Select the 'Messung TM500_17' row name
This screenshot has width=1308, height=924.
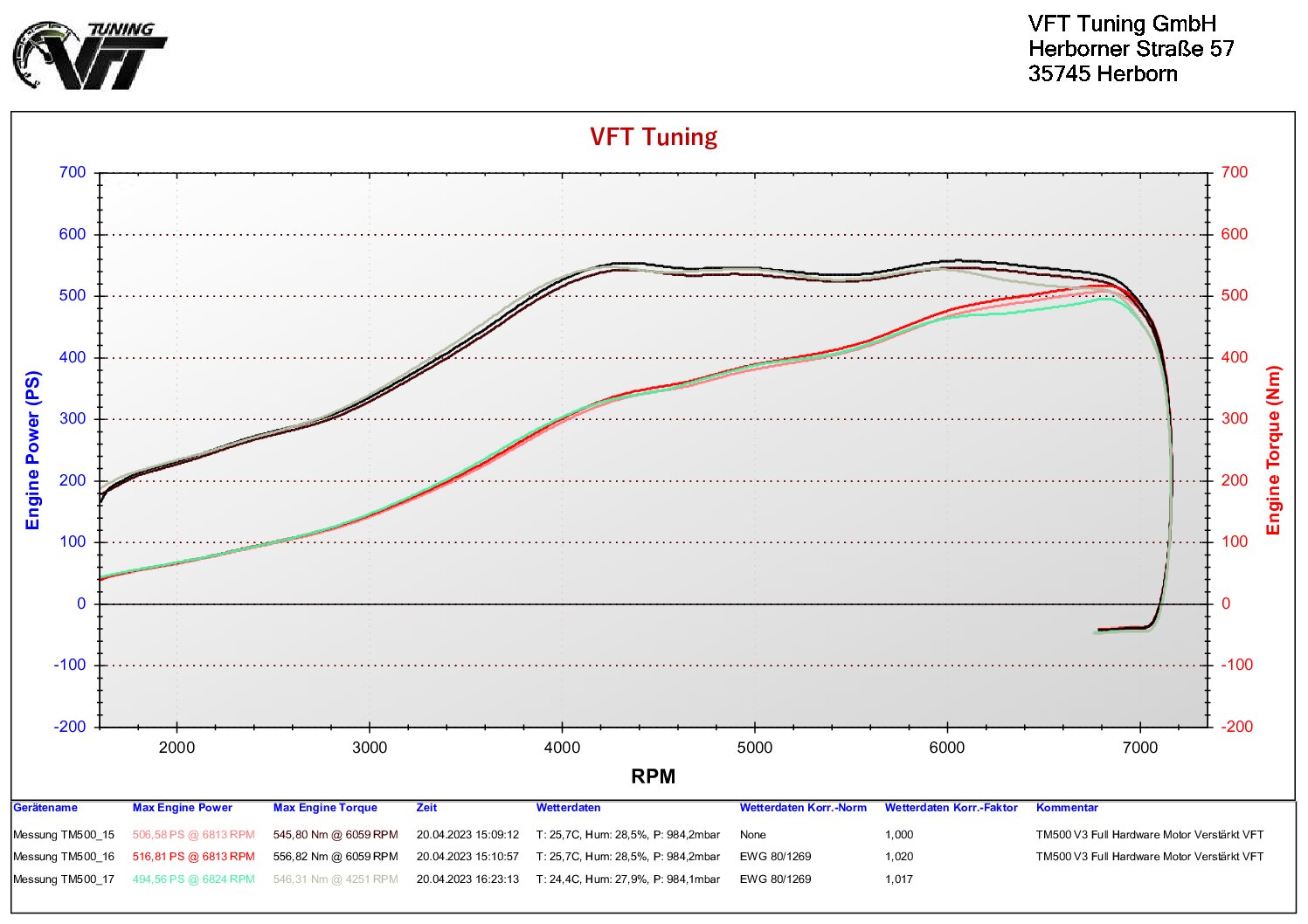point(64,879)
